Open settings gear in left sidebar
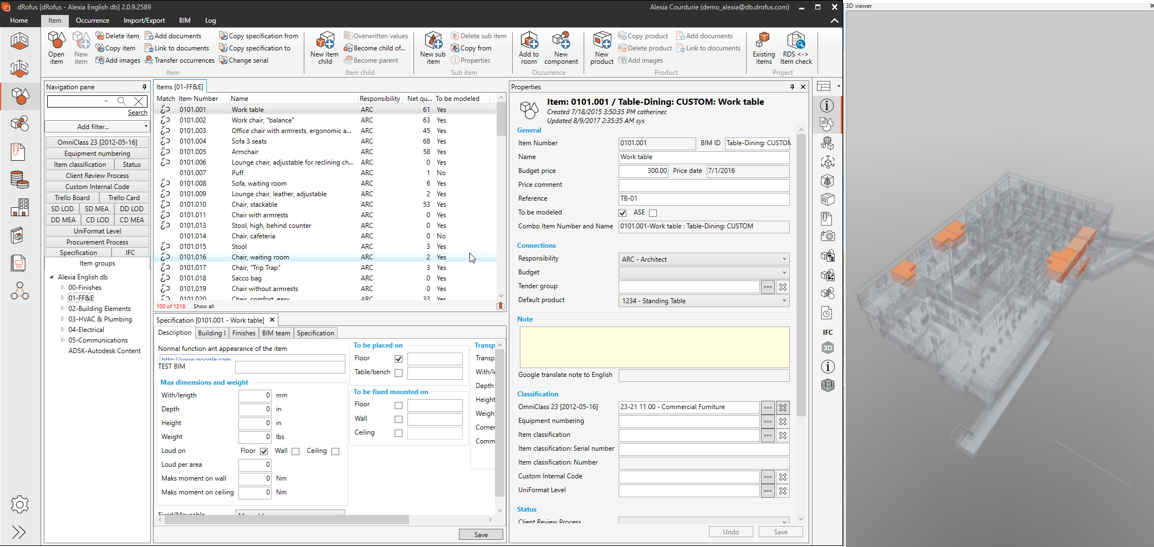The image size is (1154, 547). tap(20, 504)
